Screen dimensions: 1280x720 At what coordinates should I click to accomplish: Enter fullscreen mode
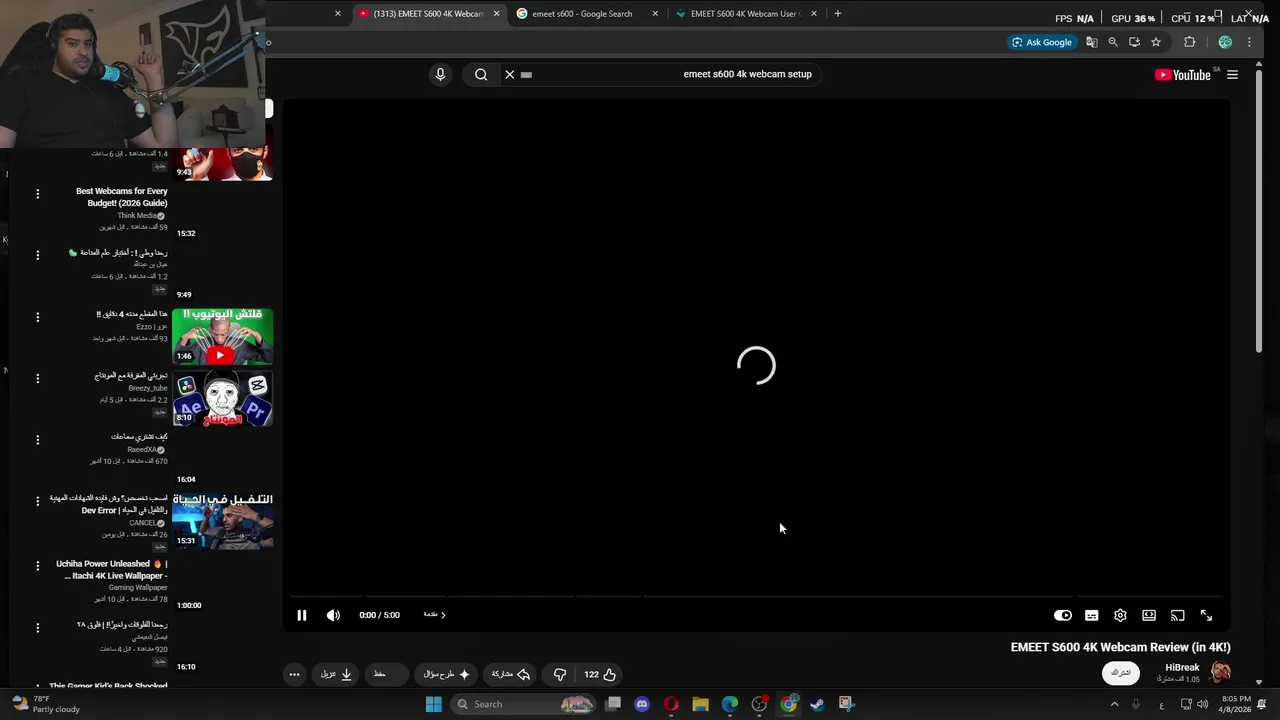(1206, 615)
